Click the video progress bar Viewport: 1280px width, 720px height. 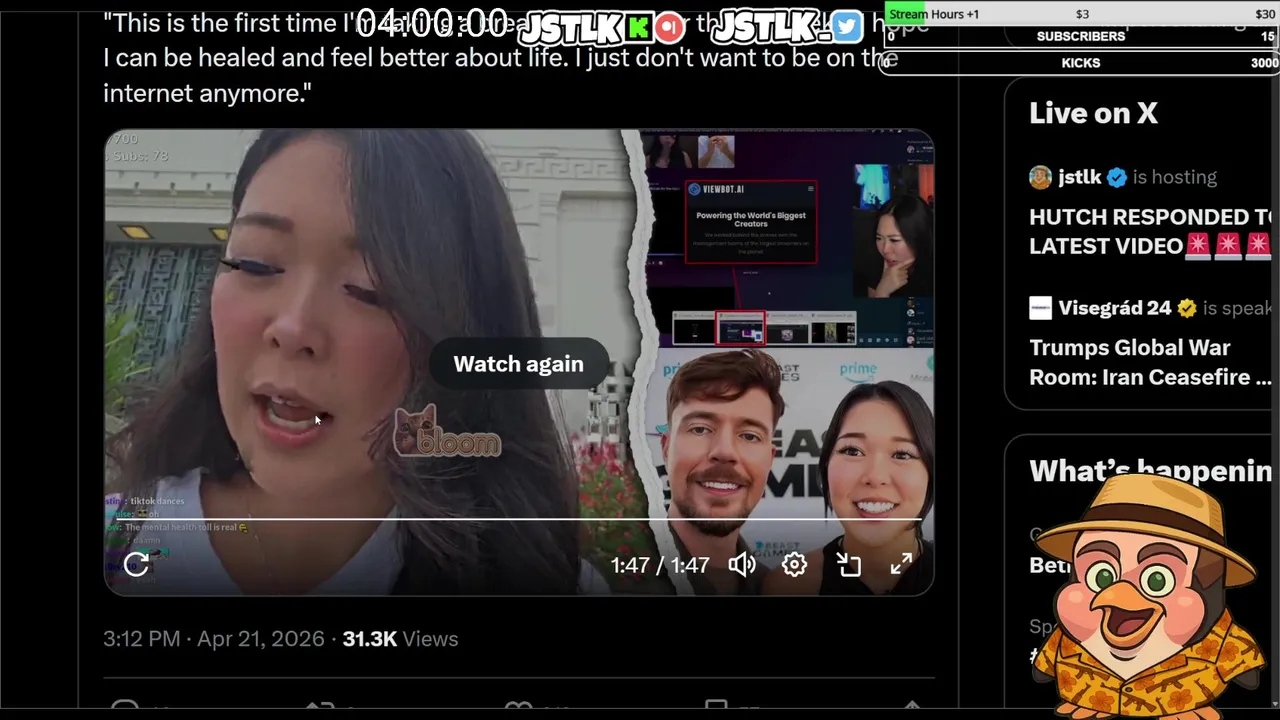point(518,519)
